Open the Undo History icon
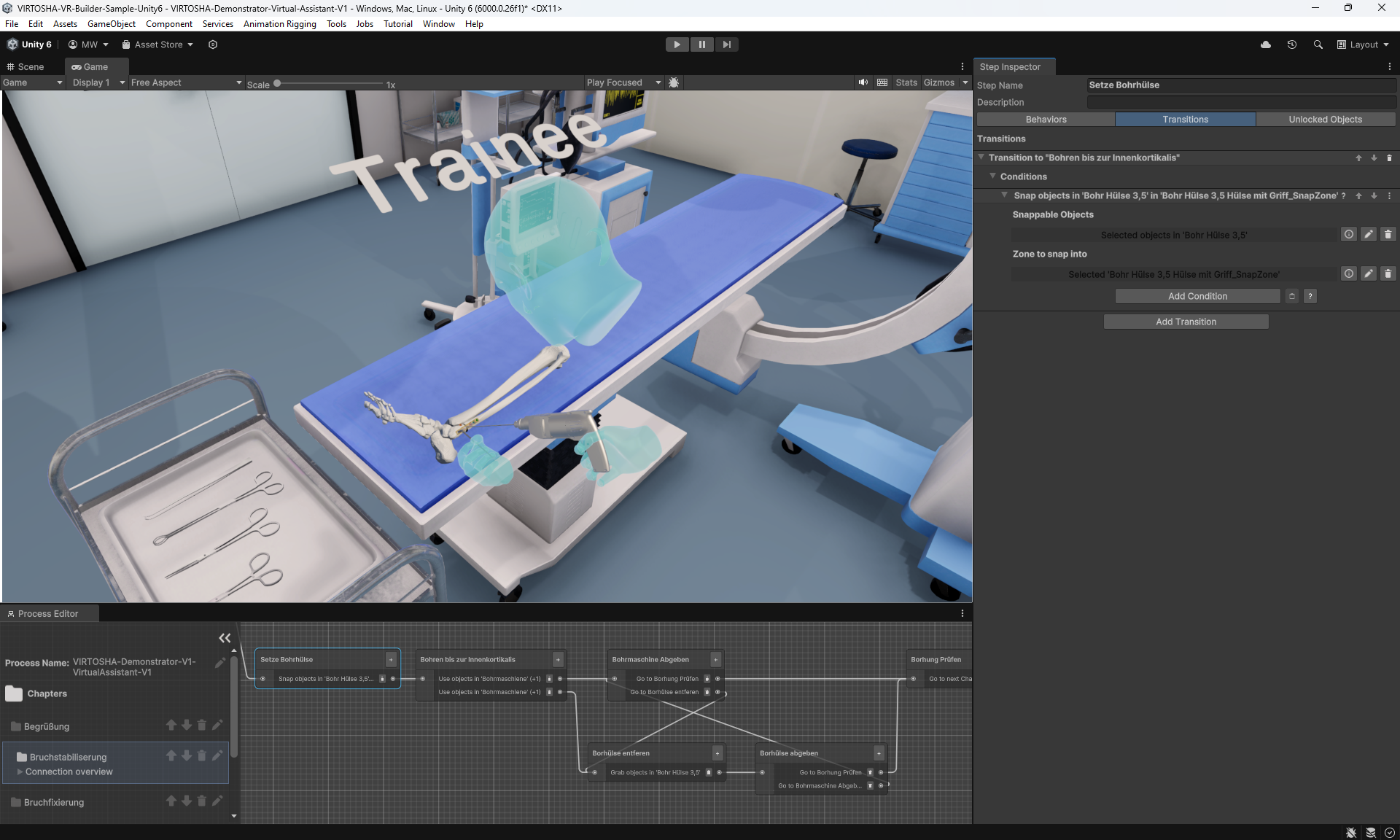The image size is (1400, 840). pos(1292,44)
